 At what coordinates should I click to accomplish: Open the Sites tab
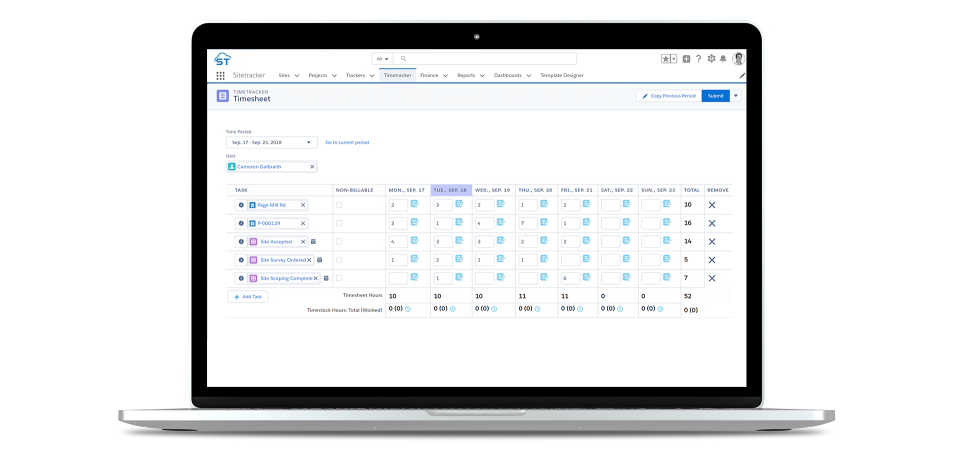click(284, 75)
